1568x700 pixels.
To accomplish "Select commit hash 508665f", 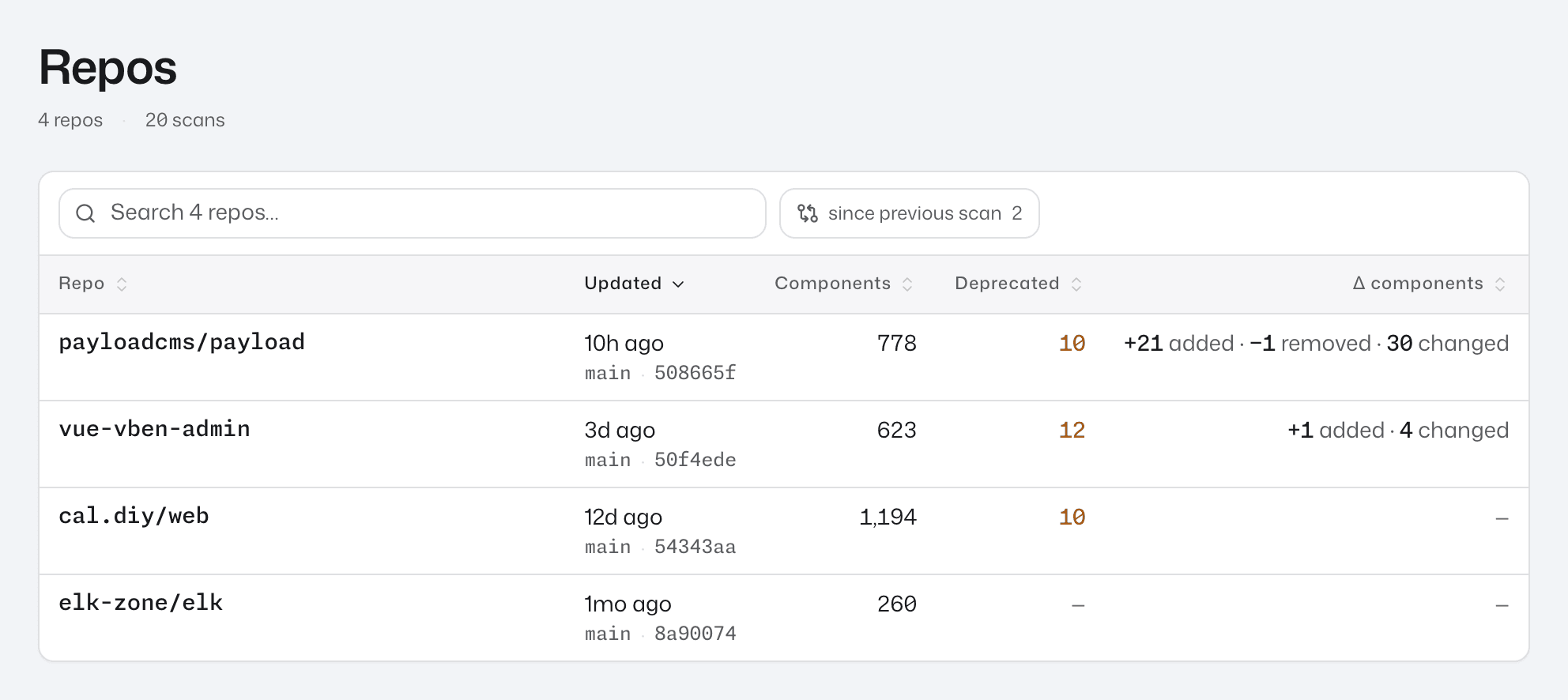I will [695, 373].
